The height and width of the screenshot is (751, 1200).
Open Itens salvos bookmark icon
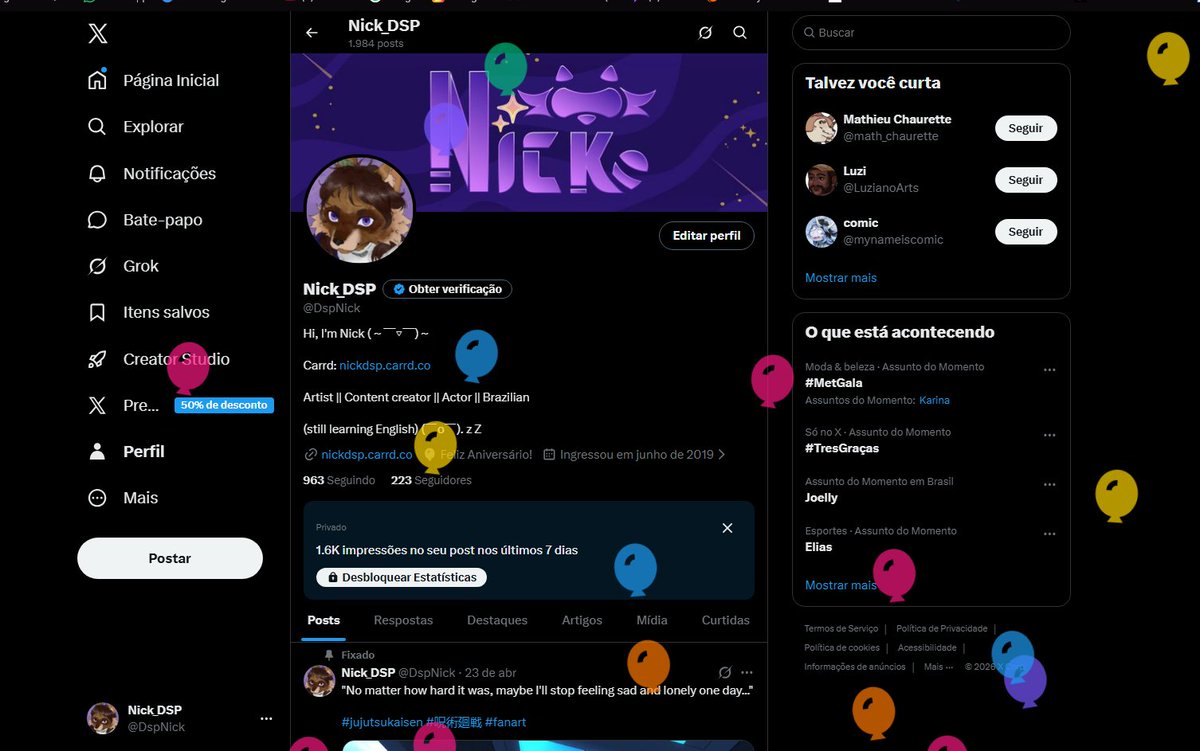(x=97, y=312)
